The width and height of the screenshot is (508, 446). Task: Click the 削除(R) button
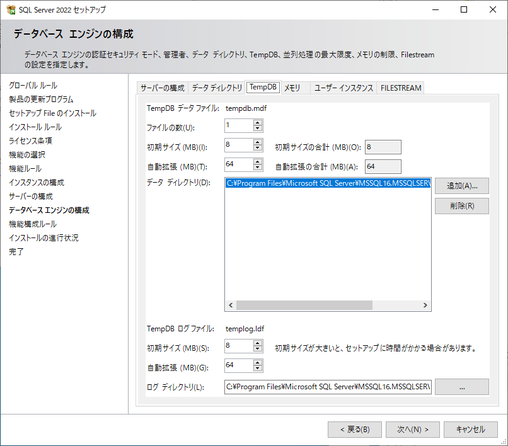[462, 206]
